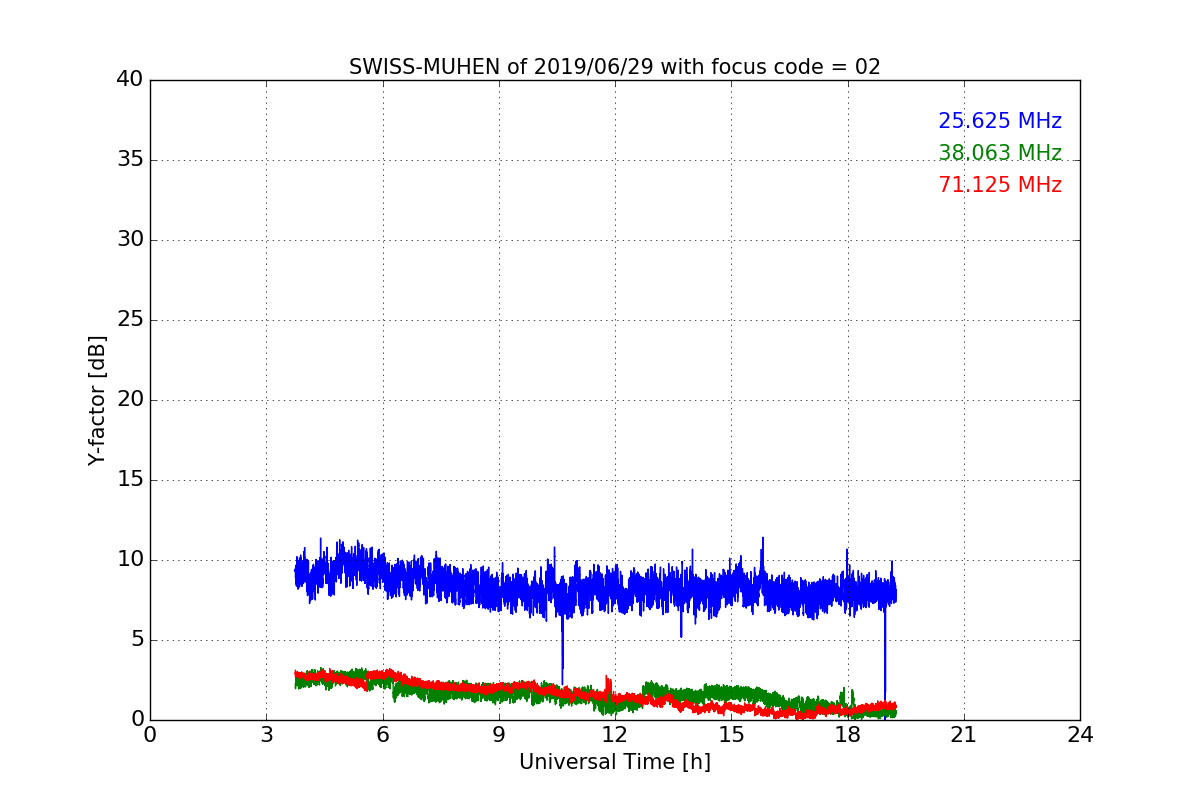Select the 71.125 MHz legend label

pyautogui.click(x=1000, y=185)
